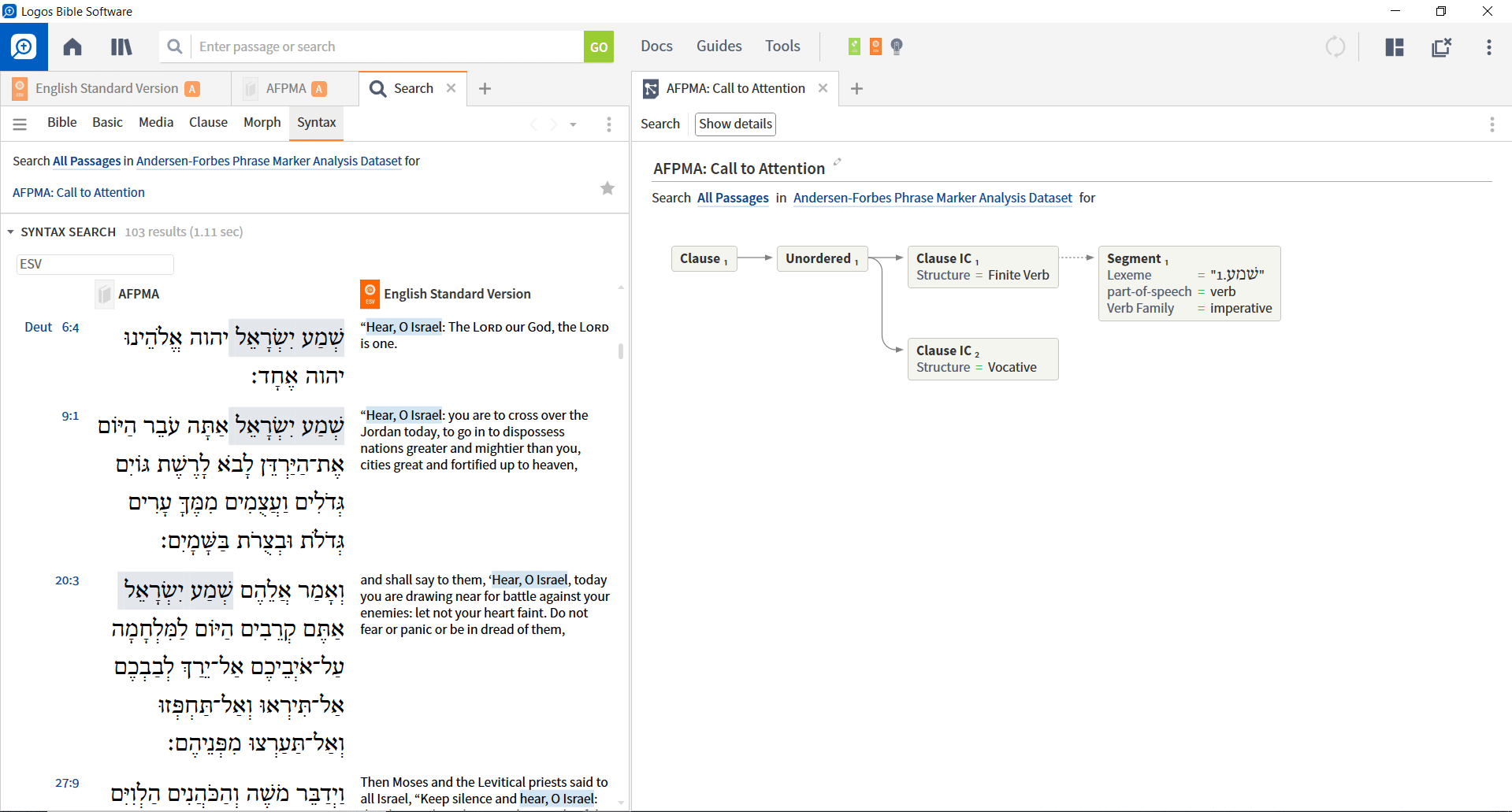Click the back navigation arrow
This screenshot has height=812, width=1512.
[533, 124]
